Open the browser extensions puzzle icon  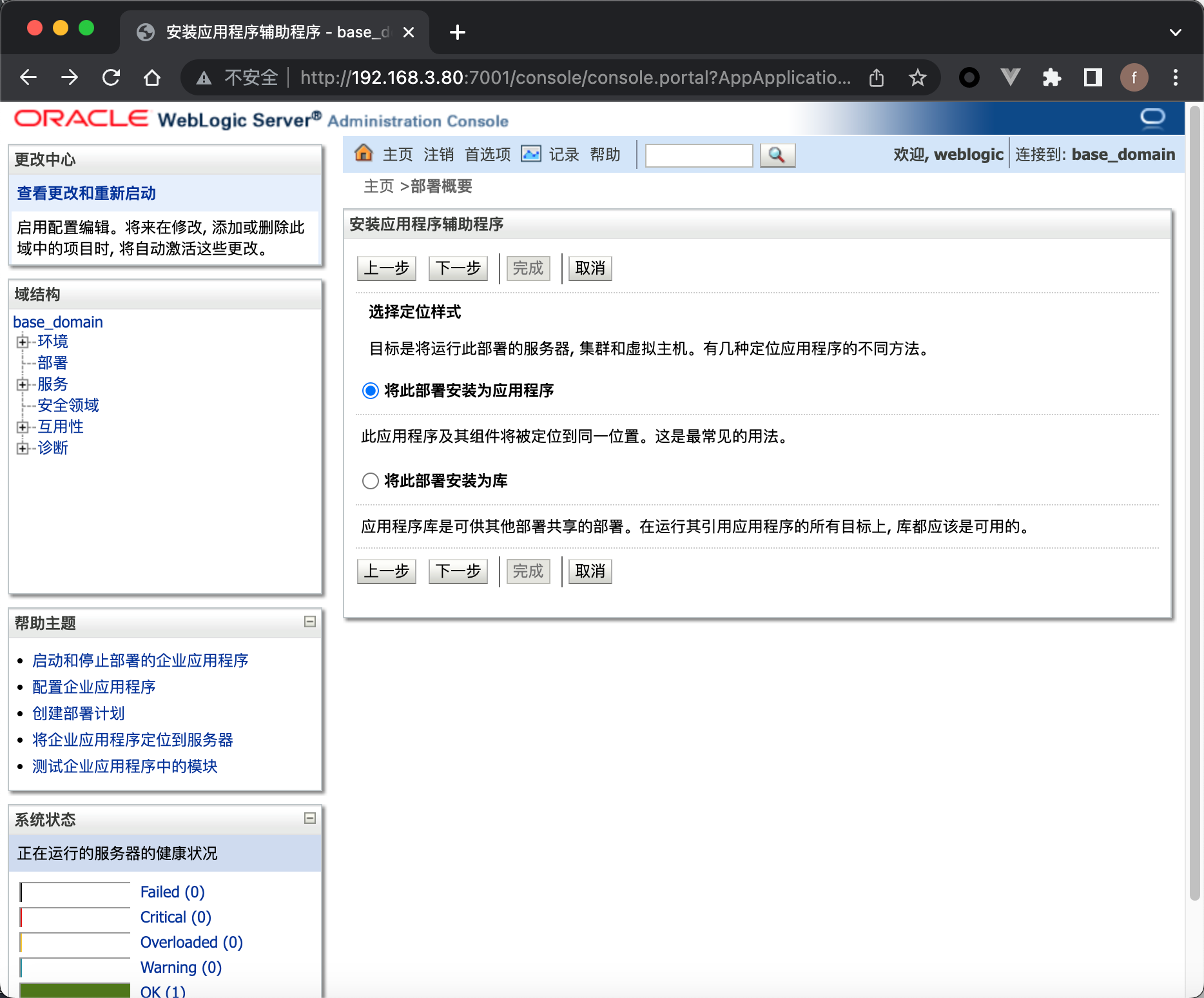pyautogui.click(x=1051, y=78)
